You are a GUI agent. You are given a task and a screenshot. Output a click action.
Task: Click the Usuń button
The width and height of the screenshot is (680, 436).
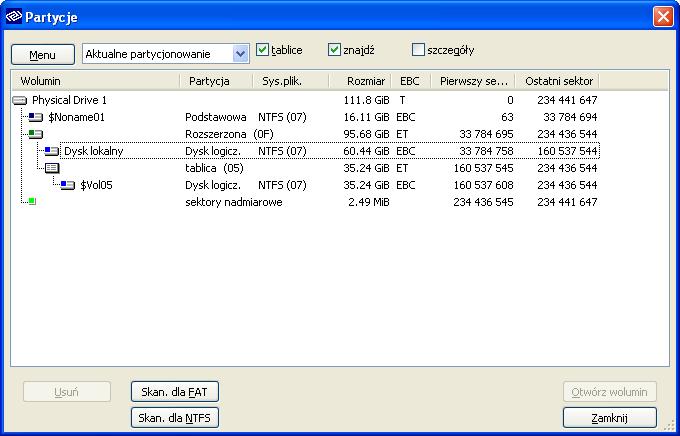click(x=67, y=392)
